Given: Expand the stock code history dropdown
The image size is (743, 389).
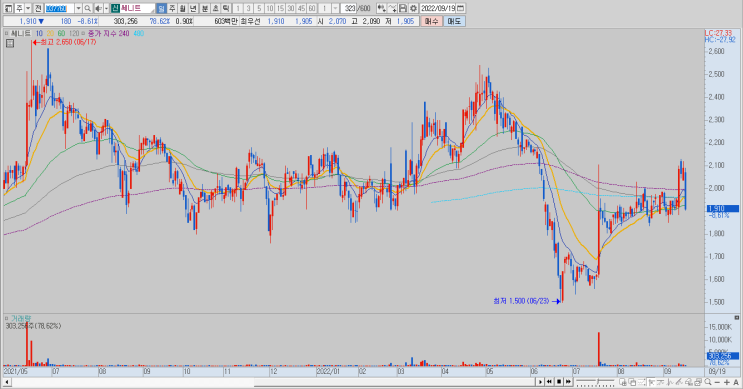Looking at the screenshot, I should [78, 9].
